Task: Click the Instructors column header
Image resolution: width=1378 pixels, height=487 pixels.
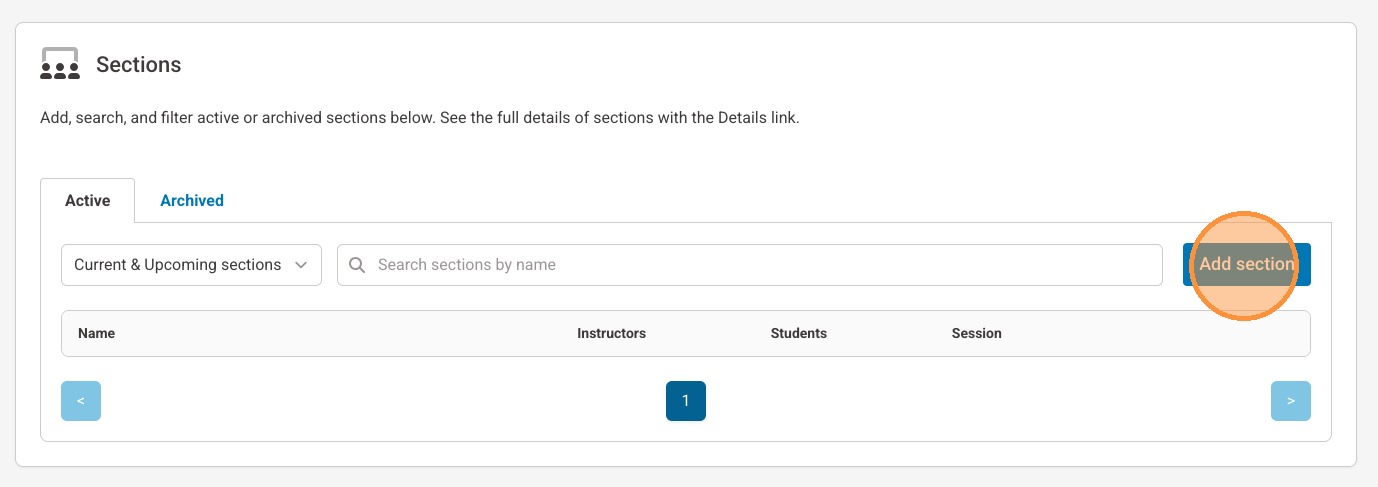Action: 611,333
